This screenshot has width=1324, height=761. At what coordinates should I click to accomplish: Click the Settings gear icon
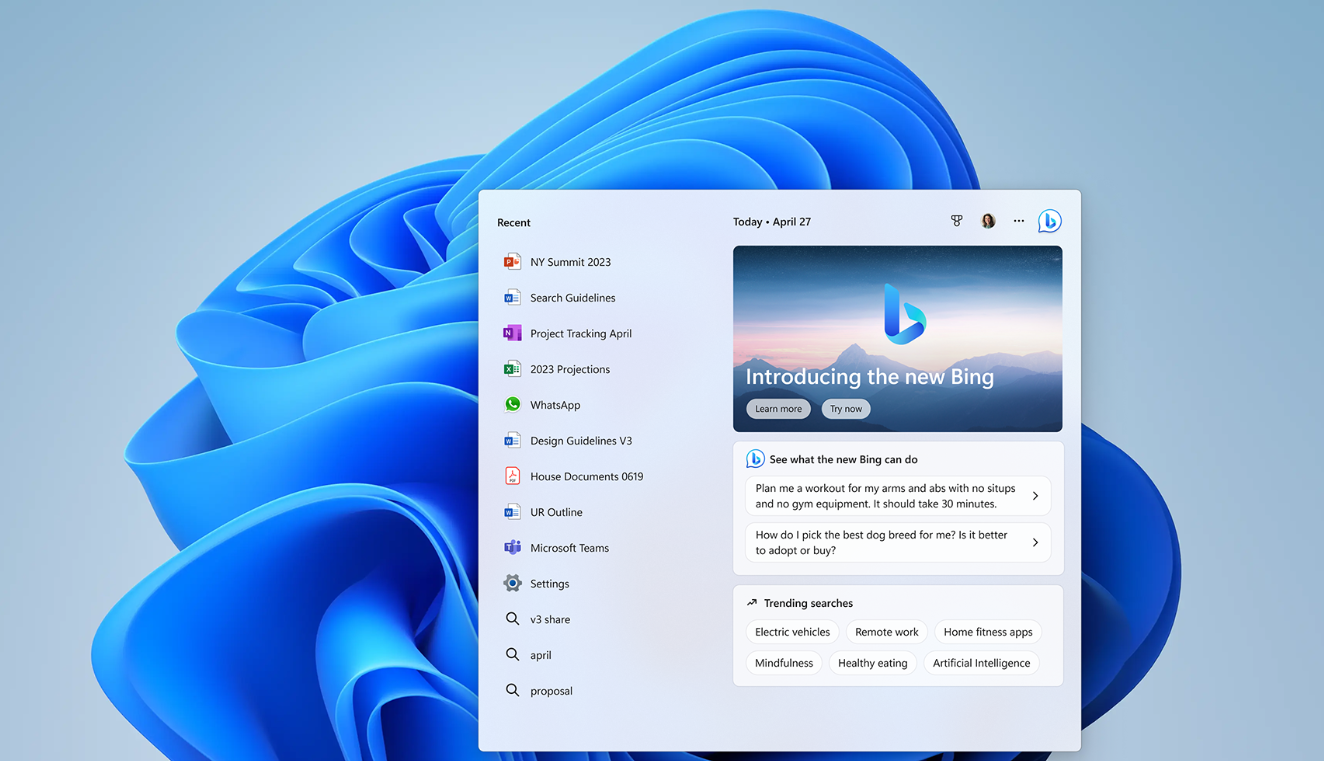(x=512, y=583)
